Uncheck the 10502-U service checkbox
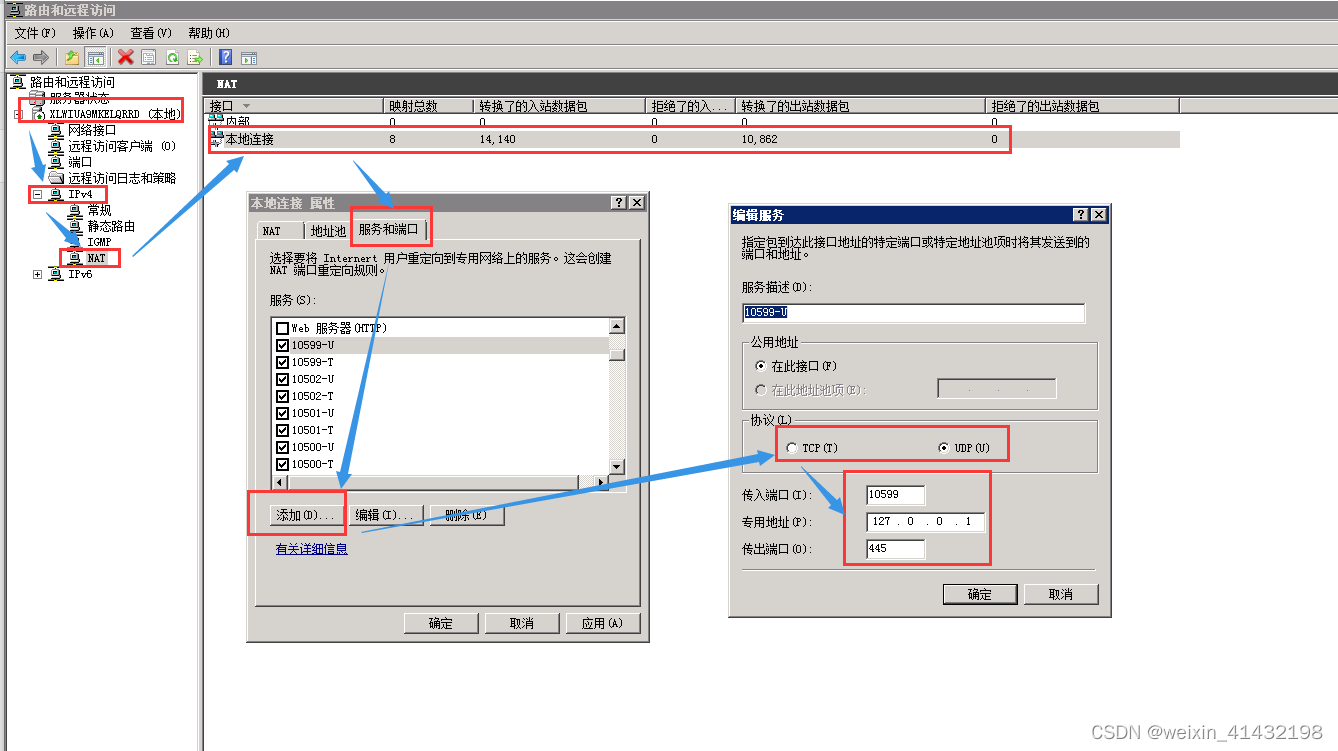1338x751 pixels. [282, 379]
